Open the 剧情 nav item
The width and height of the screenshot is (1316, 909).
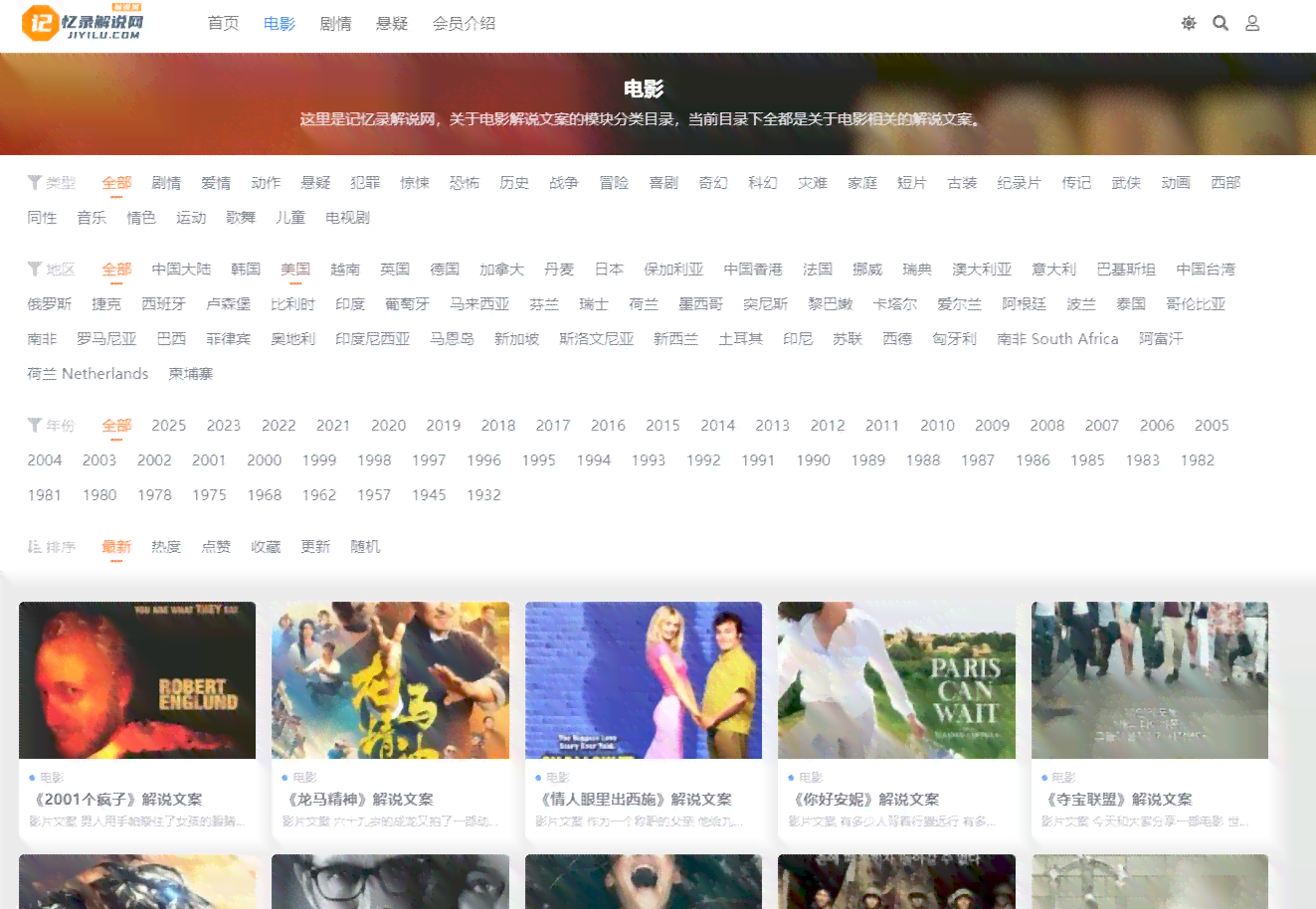(x=336, y=23)
